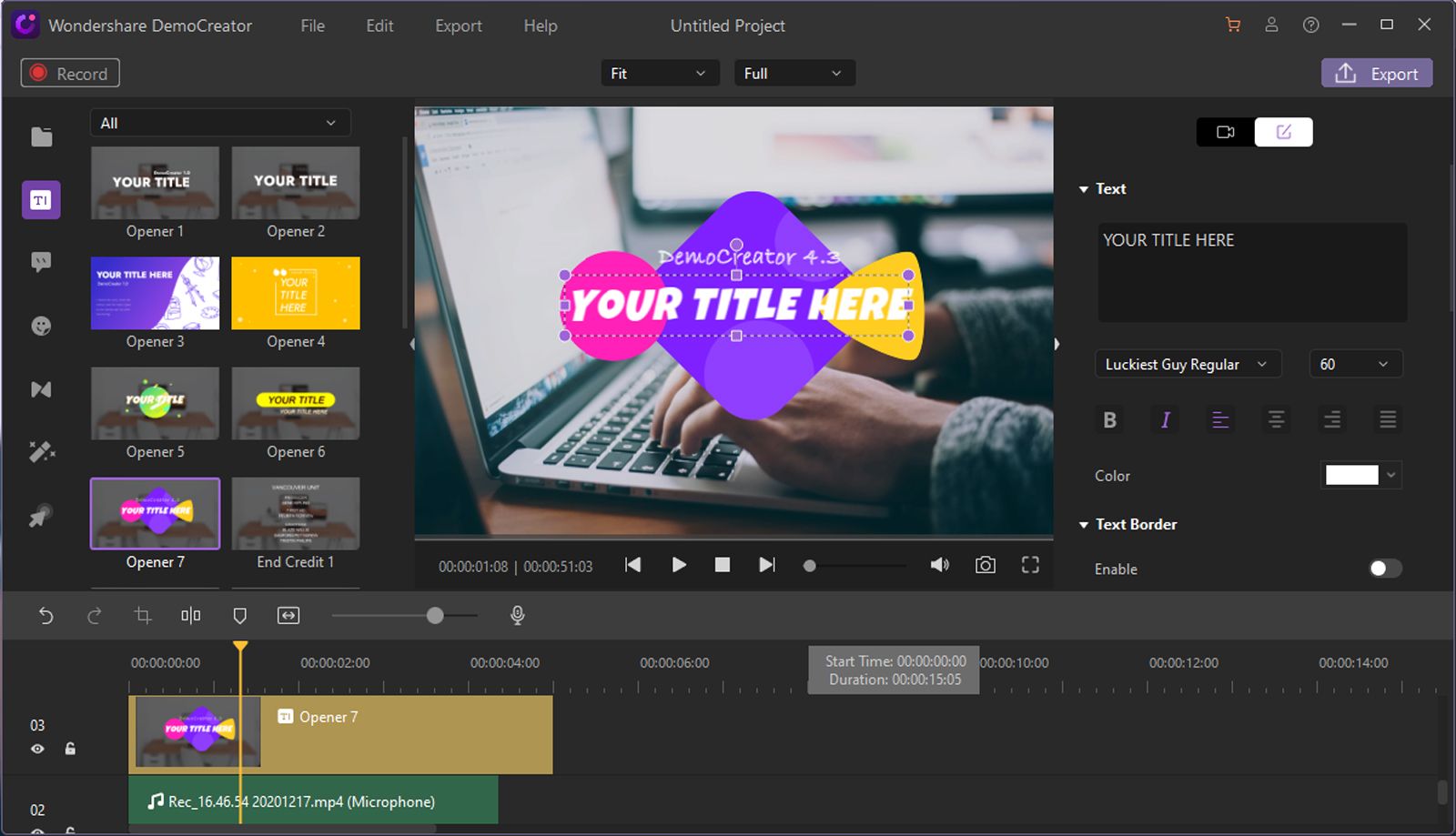This screenshot has height=836, width=1456.
Task: Open the Help menu
Action: click(539, 25)
